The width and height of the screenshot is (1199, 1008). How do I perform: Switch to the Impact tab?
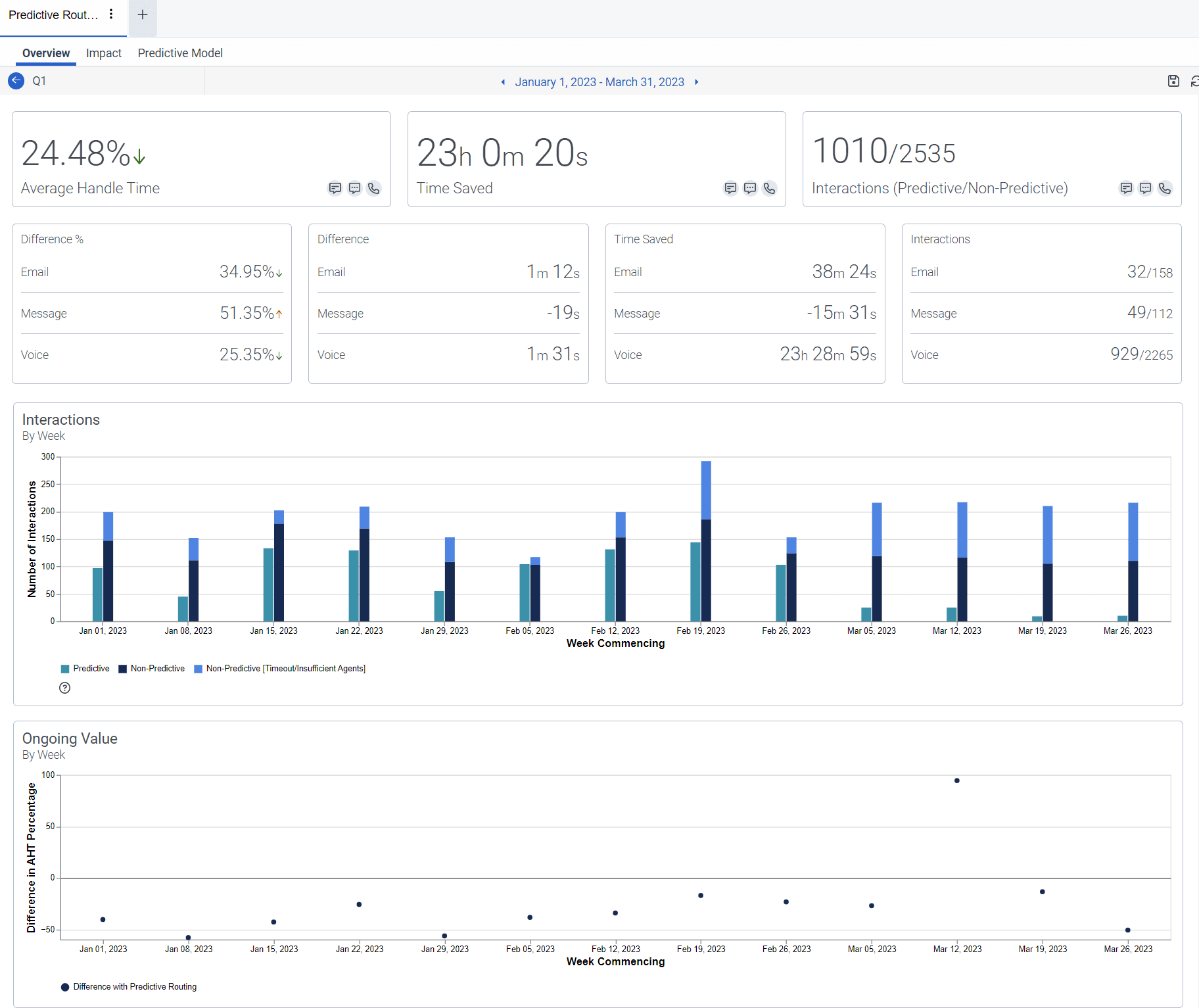pyautogui.click(x=104, y=53)
